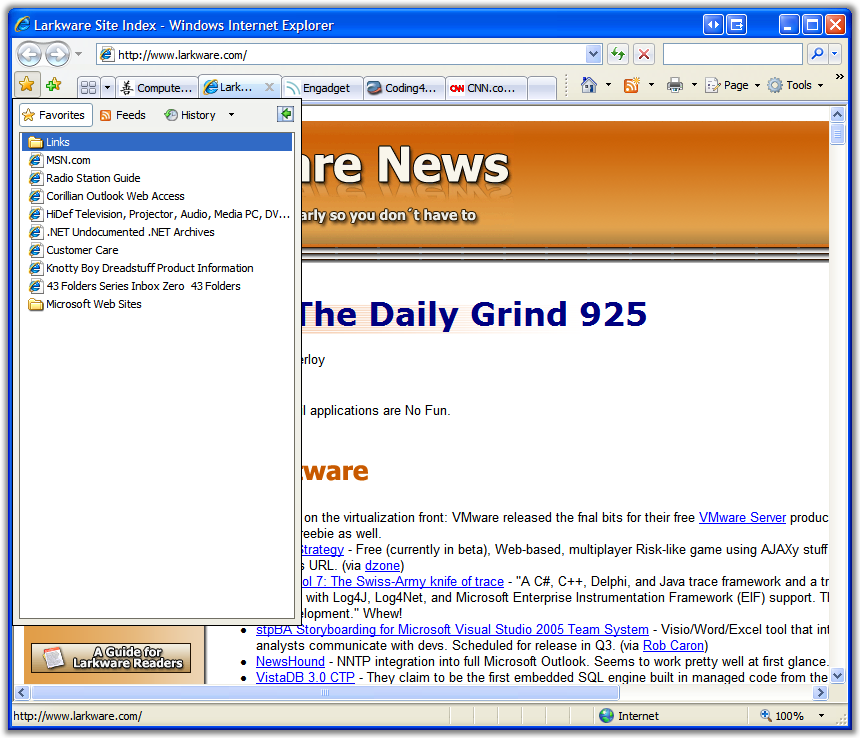Switch to the Compute... tab
This screenshot has width=860, height=738.
pyautogui.click(x=157, y=88)
